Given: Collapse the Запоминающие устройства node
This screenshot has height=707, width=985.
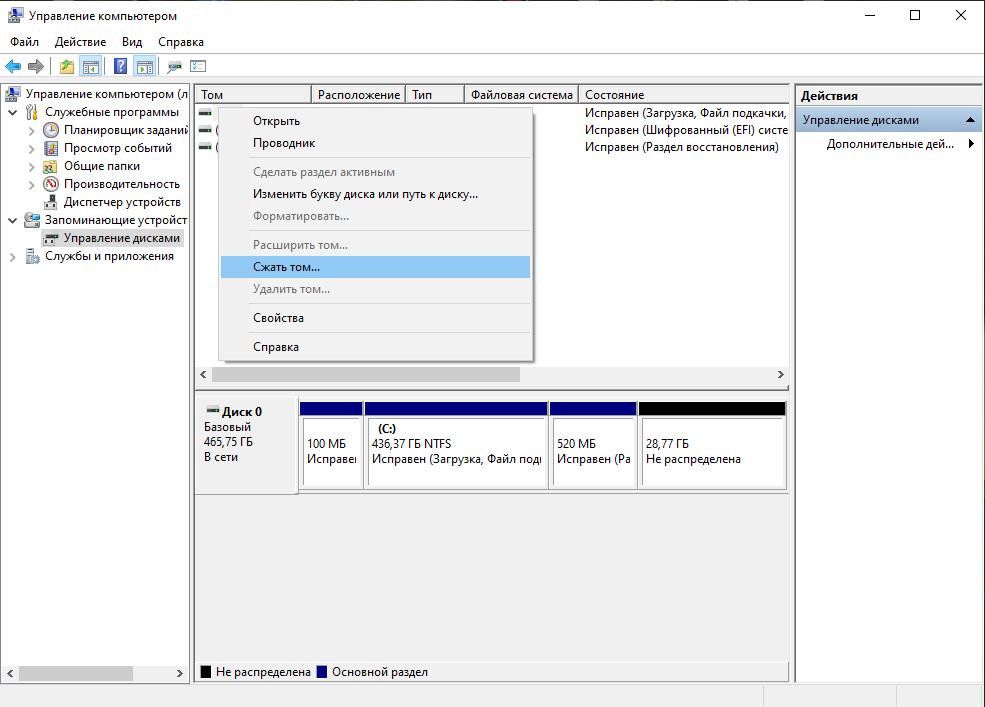Looking at the screenshot, I should 13,221.
